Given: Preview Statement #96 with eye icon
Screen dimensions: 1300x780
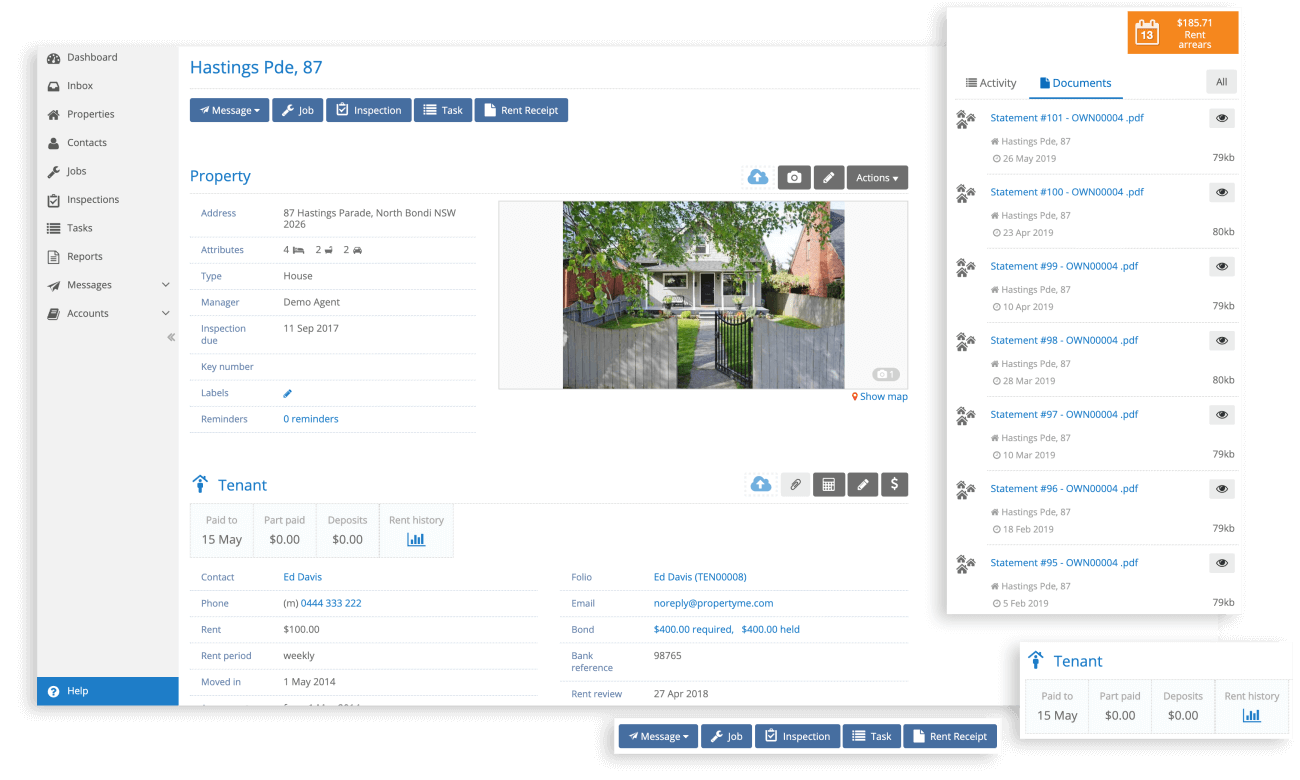Looking at the screenshot, I should pos(1222,488).
